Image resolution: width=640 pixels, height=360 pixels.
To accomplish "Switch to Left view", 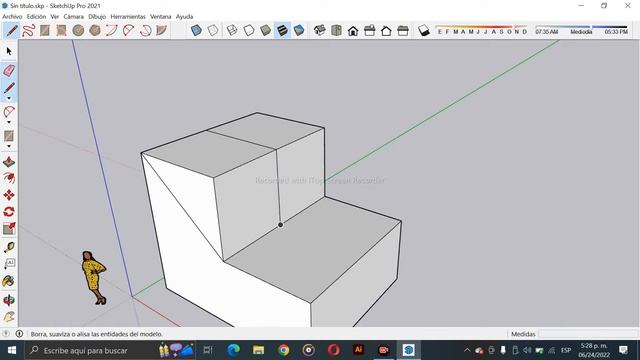I will click(x=403, y=31).
